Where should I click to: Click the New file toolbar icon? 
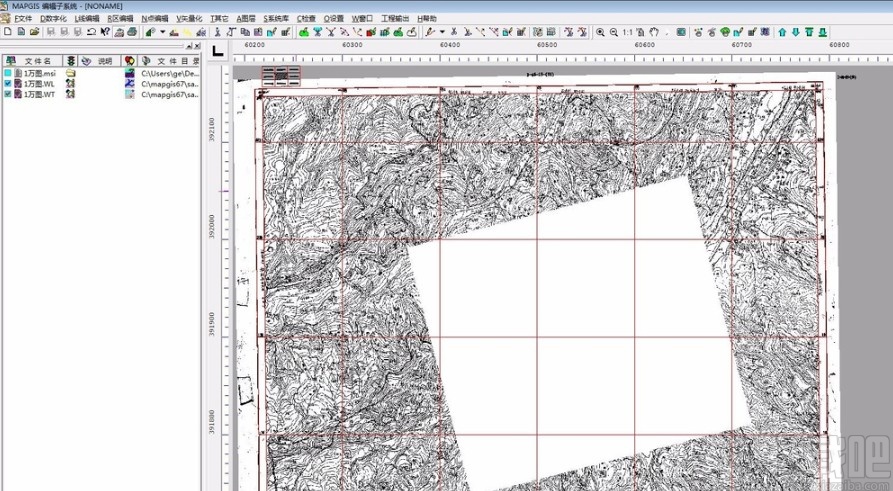coord(7,32)
